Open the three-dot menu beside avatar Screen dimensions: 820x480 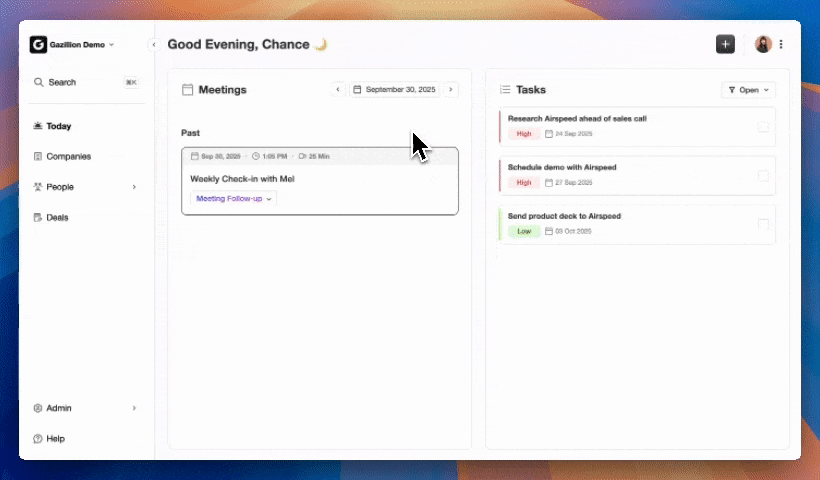coord(781,44)
